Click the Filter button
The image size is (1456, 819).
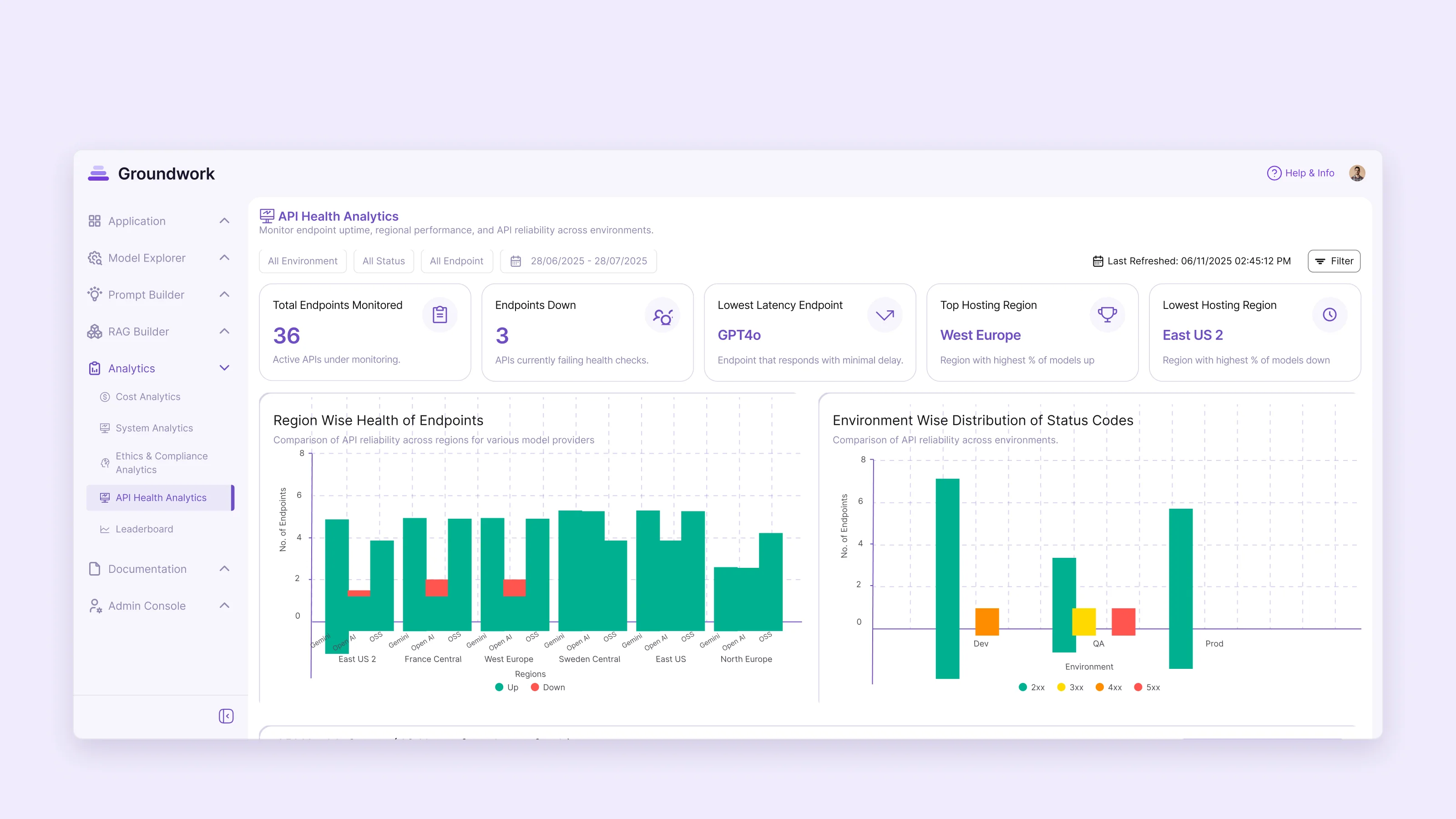(x=1334, y=261)
